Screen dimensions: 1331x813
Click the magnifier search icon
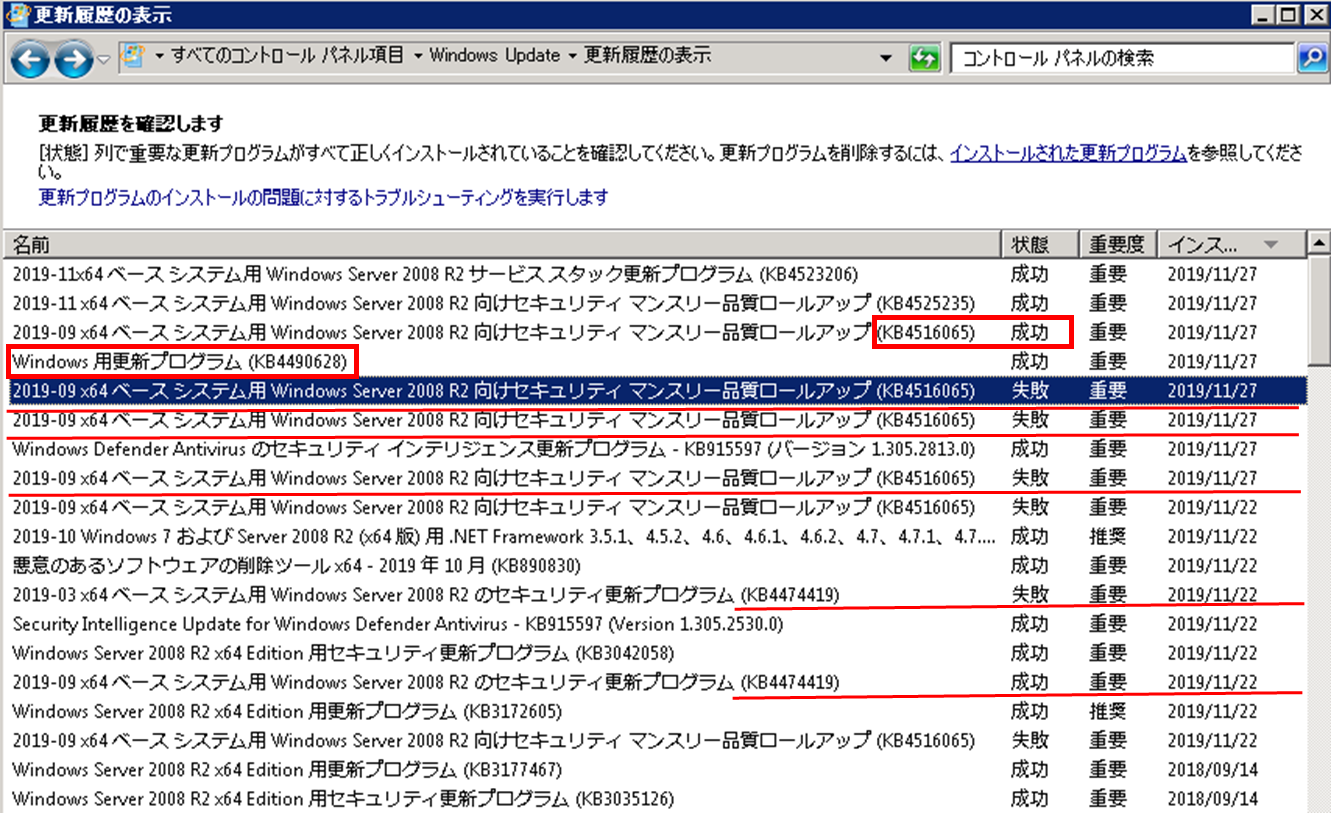pyautogui.click(x=1311, y=58)
